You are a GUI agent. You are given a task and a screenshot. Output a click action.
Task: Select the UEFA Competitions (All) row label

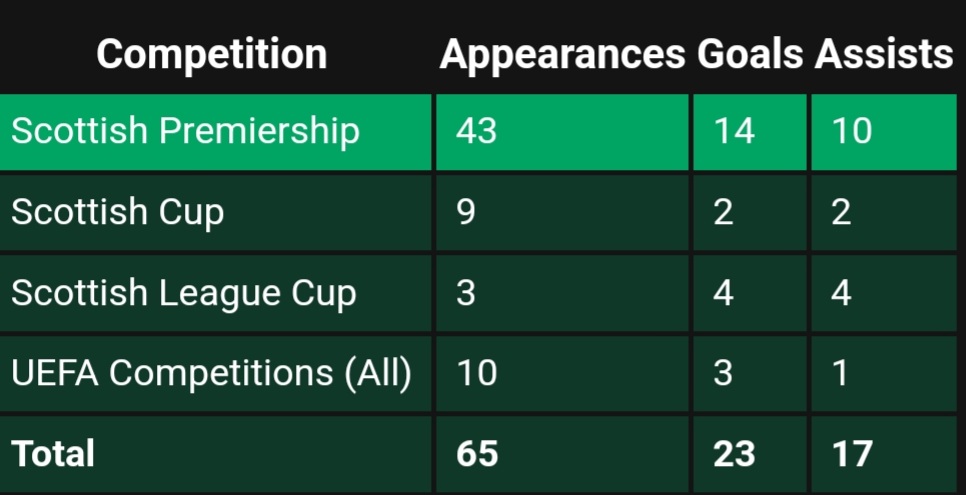coord(211,374)
